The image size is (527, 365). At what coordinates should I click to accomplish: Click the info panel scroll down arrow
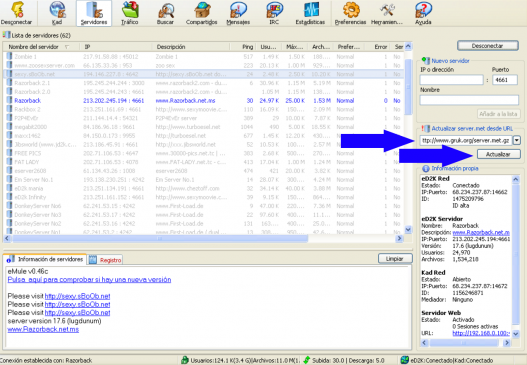tap(516, 334)
